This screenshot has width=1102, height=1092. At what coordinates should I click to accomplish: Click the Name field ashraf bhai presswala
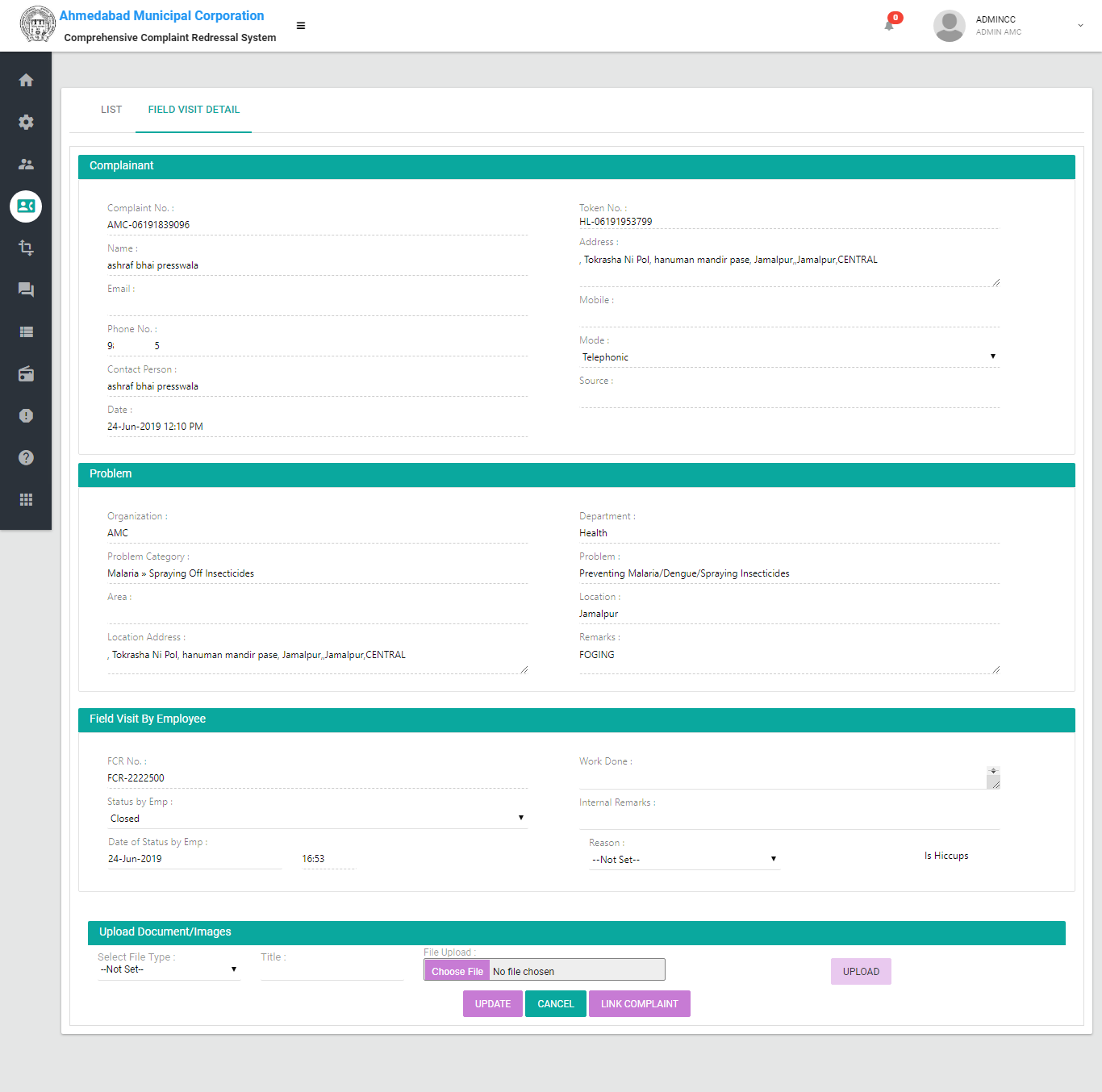tap(318, 265)
